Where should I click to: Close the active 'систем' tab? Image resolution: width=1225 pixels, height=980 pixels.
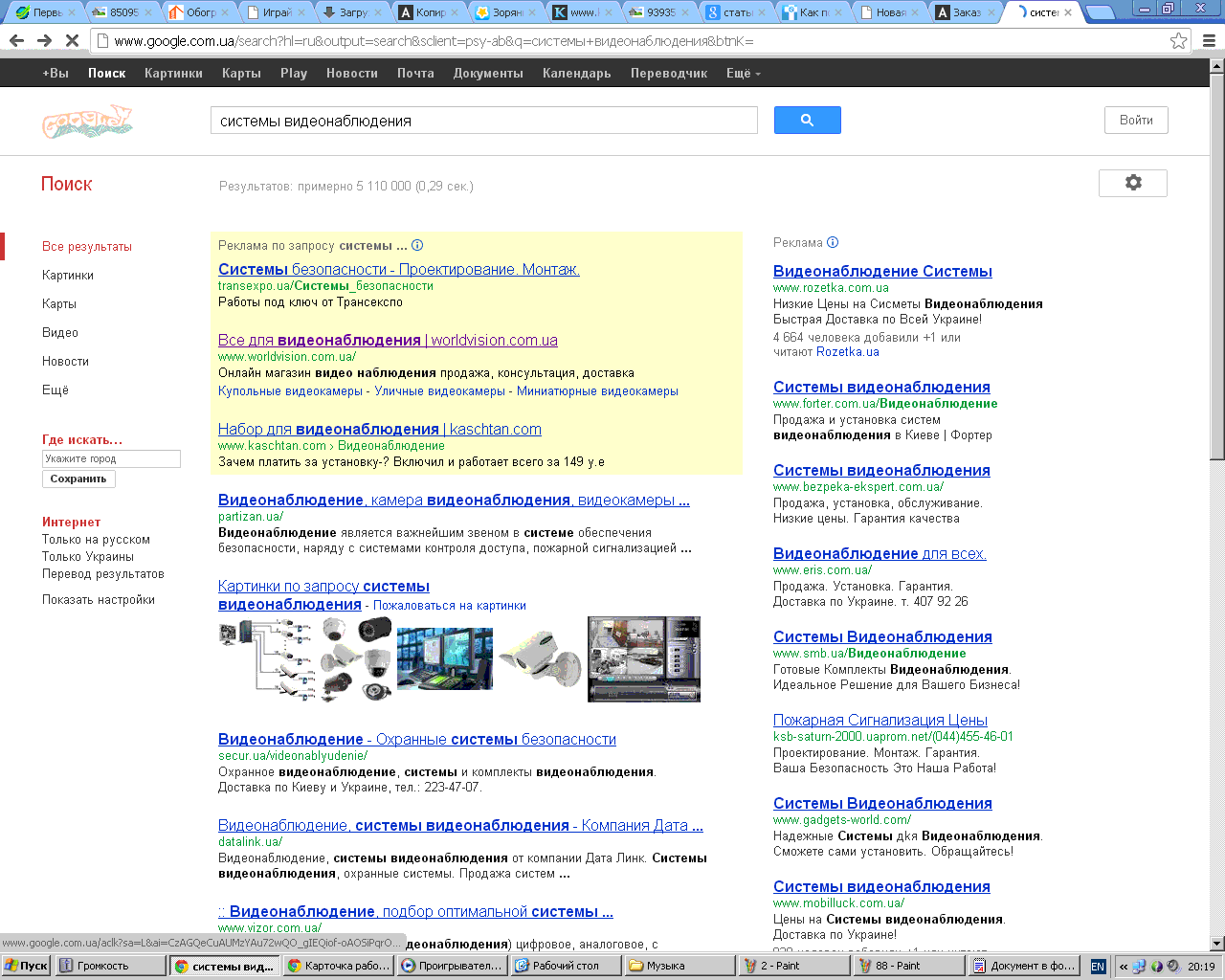[1068, 12]
